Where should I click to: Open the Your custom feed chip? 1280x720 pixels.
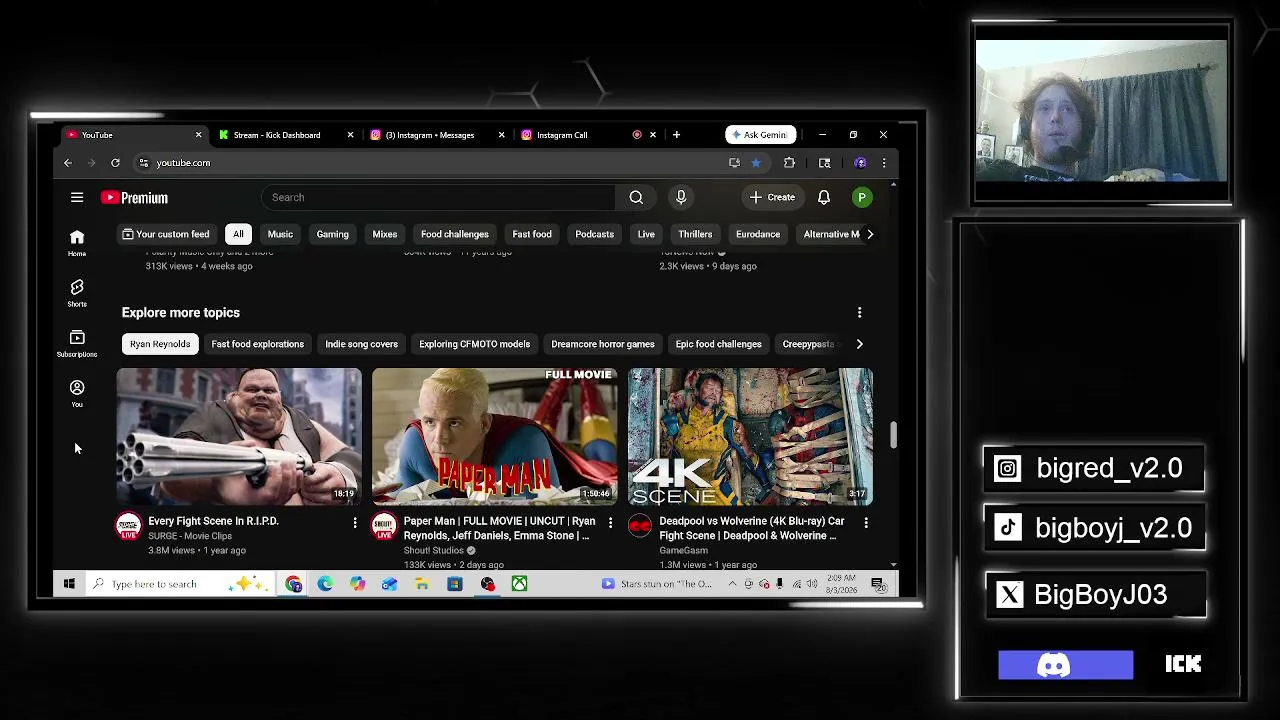click(166, 234)
